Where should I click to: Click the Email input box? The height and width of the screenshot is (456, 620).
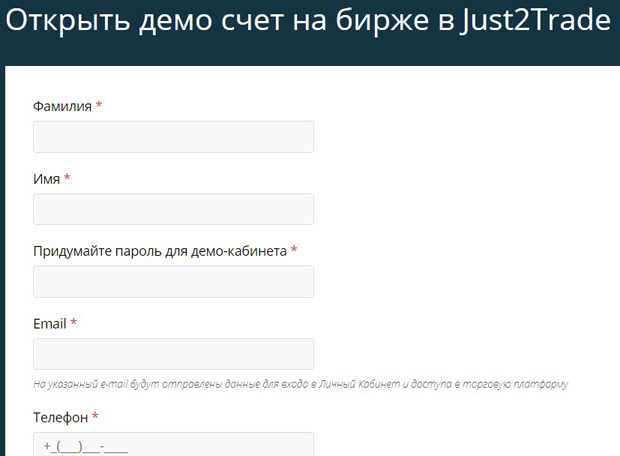point(173,354)
